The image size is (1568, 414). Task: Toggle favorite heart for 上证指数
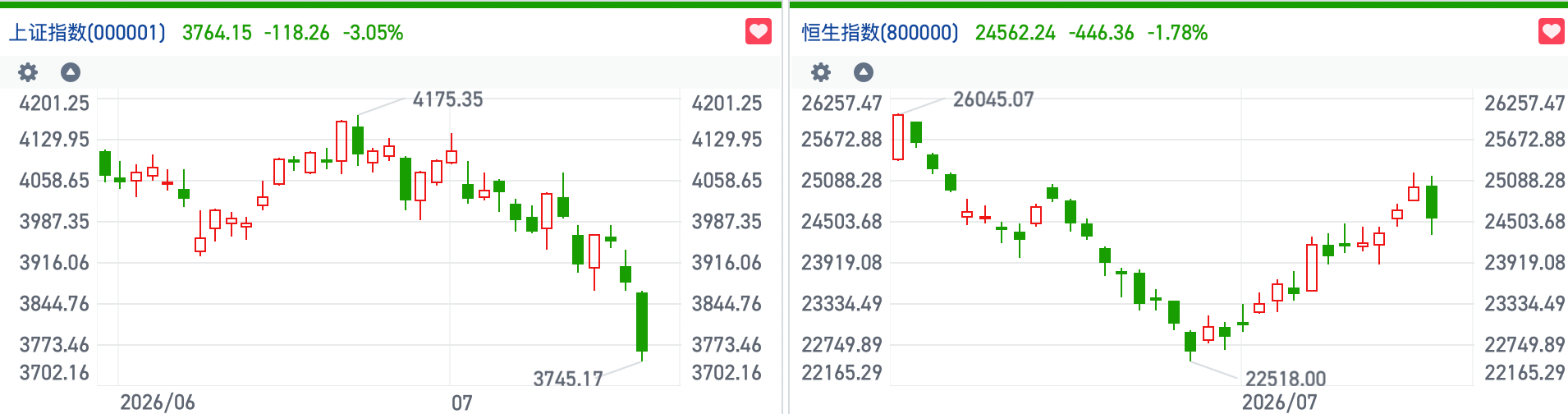759,32
